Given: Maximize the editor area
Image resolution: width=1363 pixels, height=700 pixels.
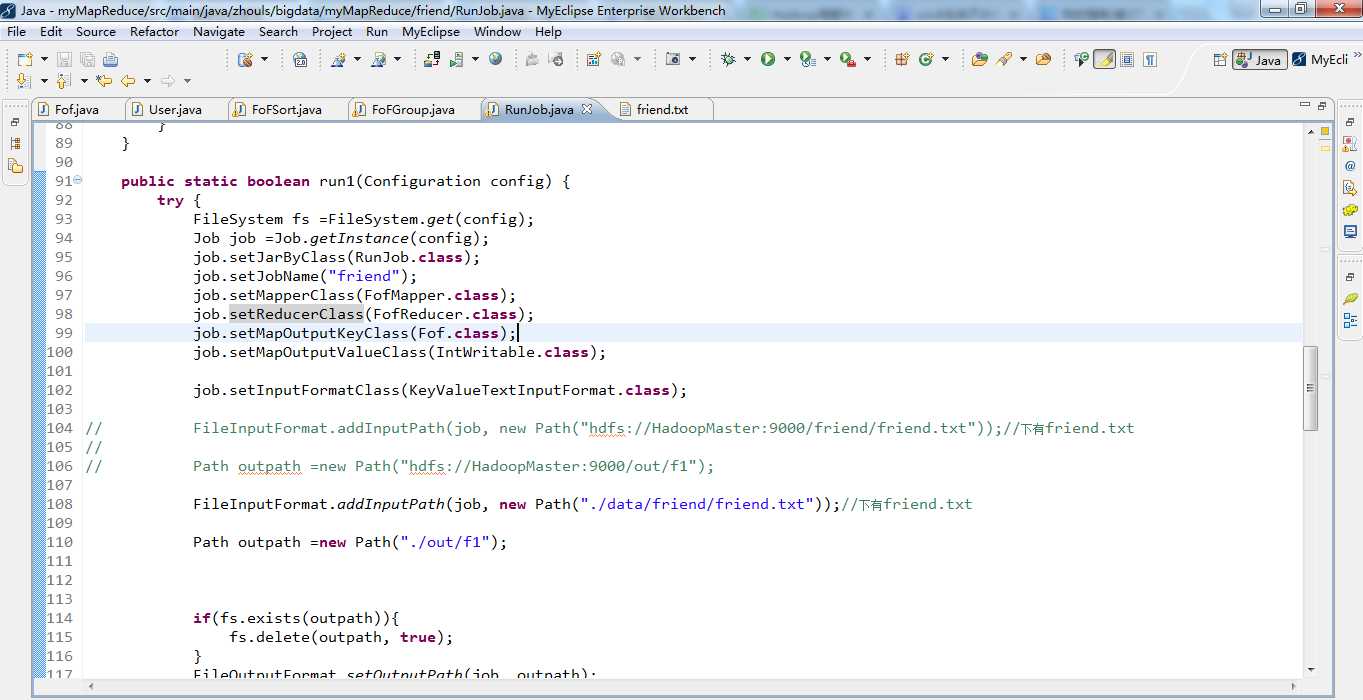Looking at the screenshot, I should [1321, 105].
